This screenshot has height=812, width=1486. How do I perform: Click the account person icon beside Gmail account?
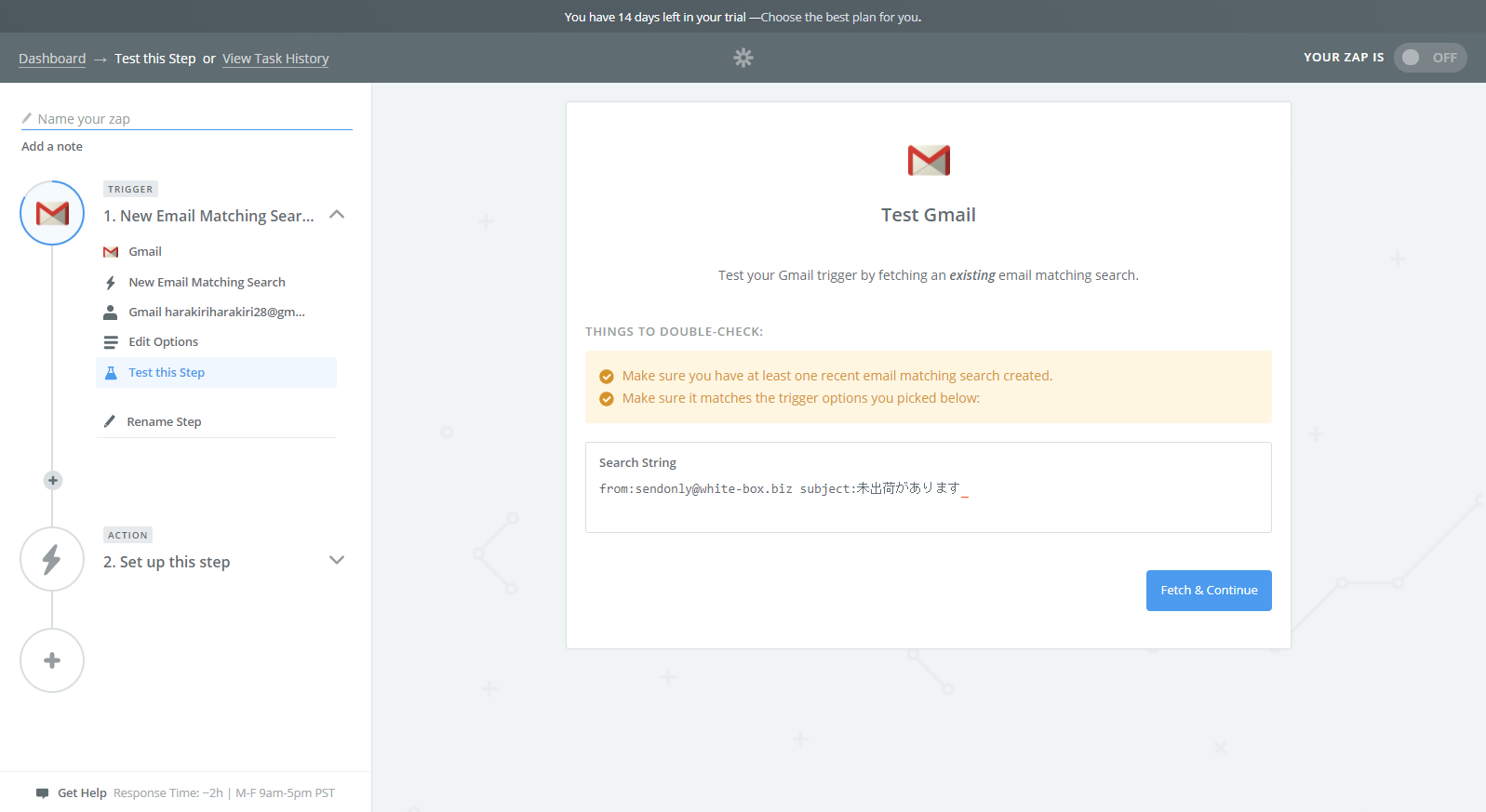tap(111, 313)
